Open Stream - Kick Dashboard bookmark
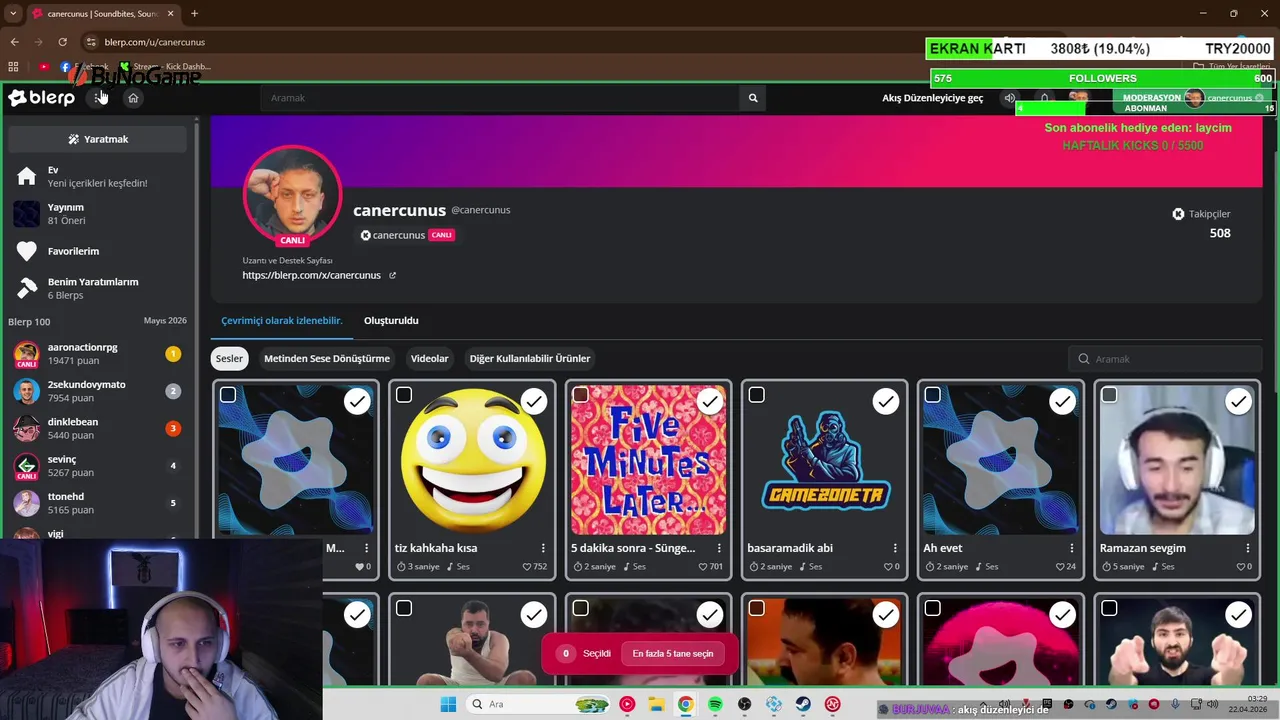 pos(165,67)
